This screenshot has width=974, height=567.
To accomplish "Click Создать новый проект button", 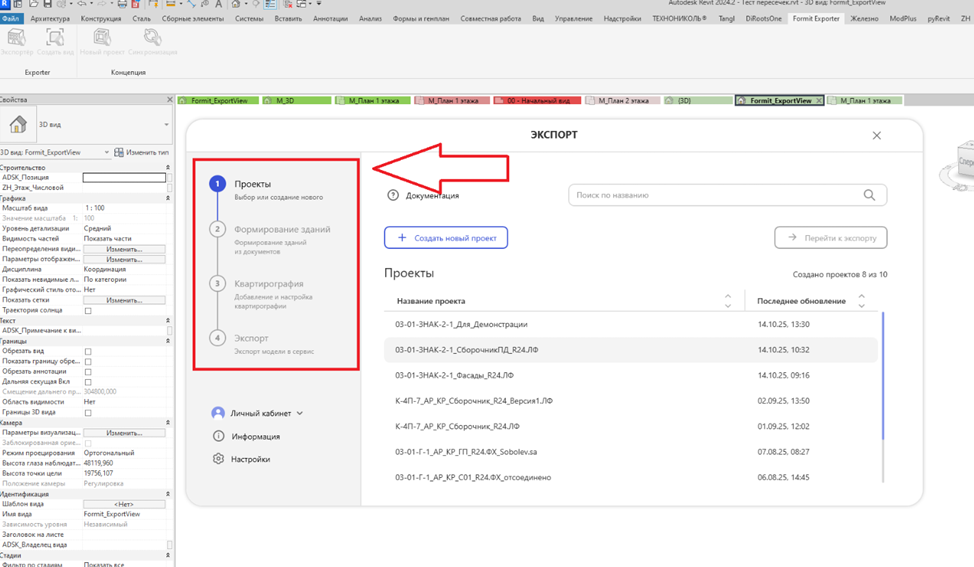I will click(446, 238).
